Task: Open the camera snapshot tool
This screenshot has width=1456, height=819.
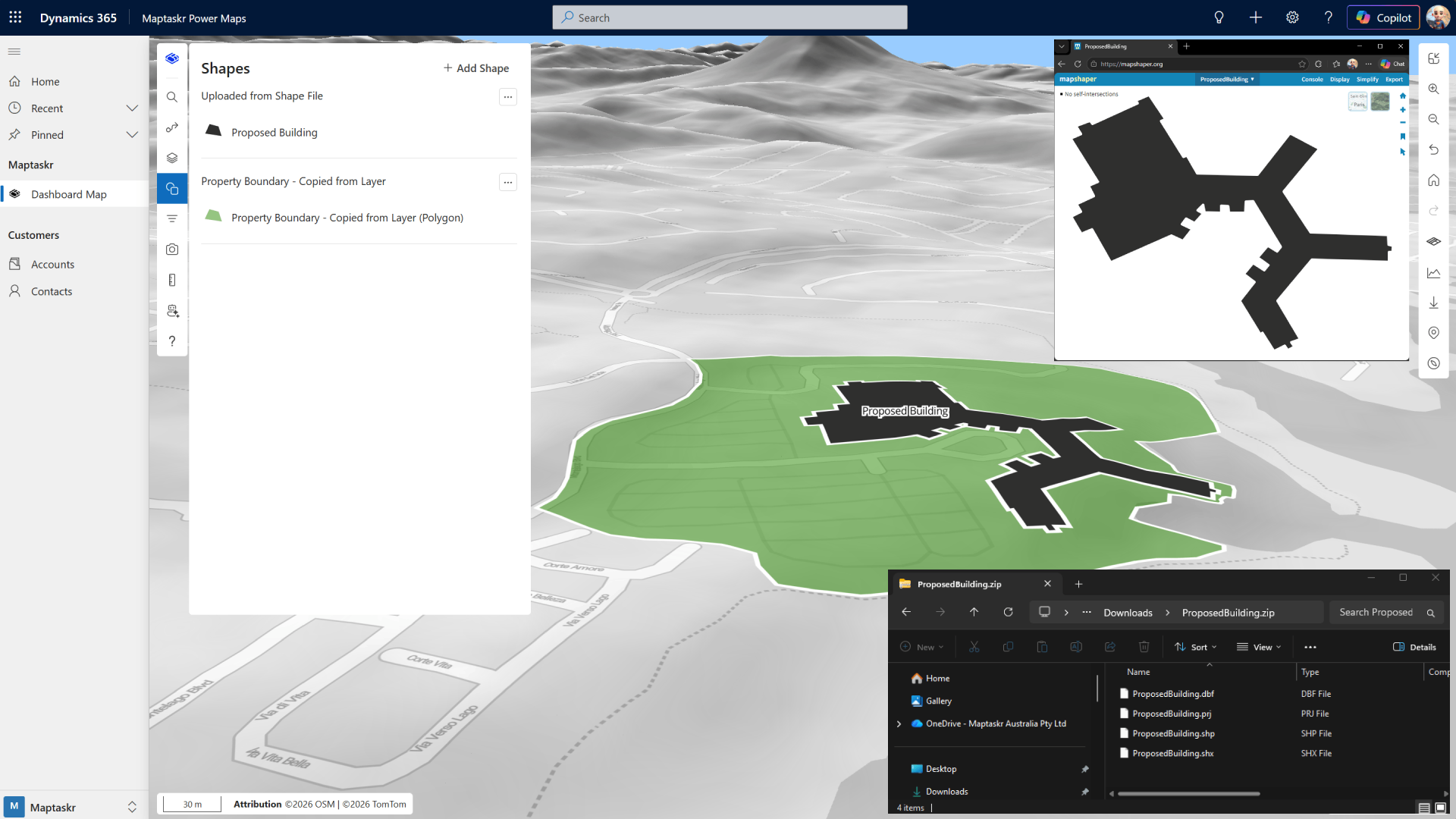Action: click(x=172, y=249)
